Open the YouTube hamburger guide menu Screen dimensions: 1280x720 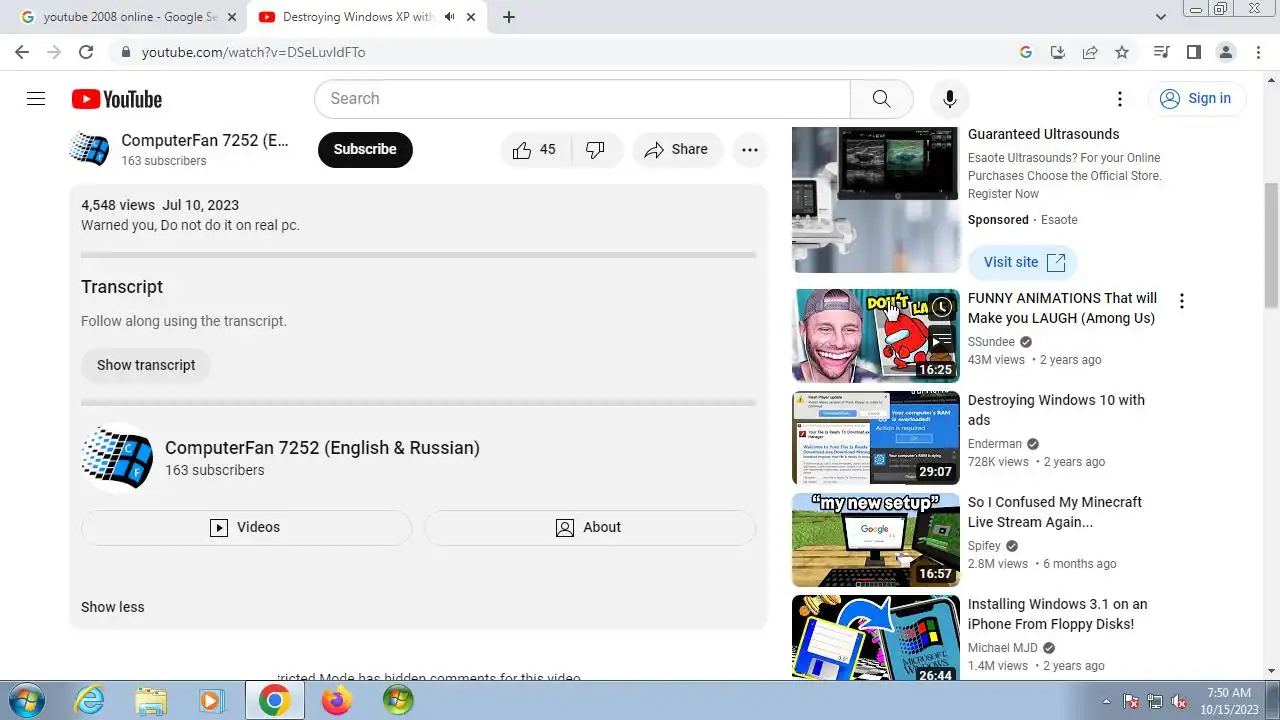coord(36,98)
